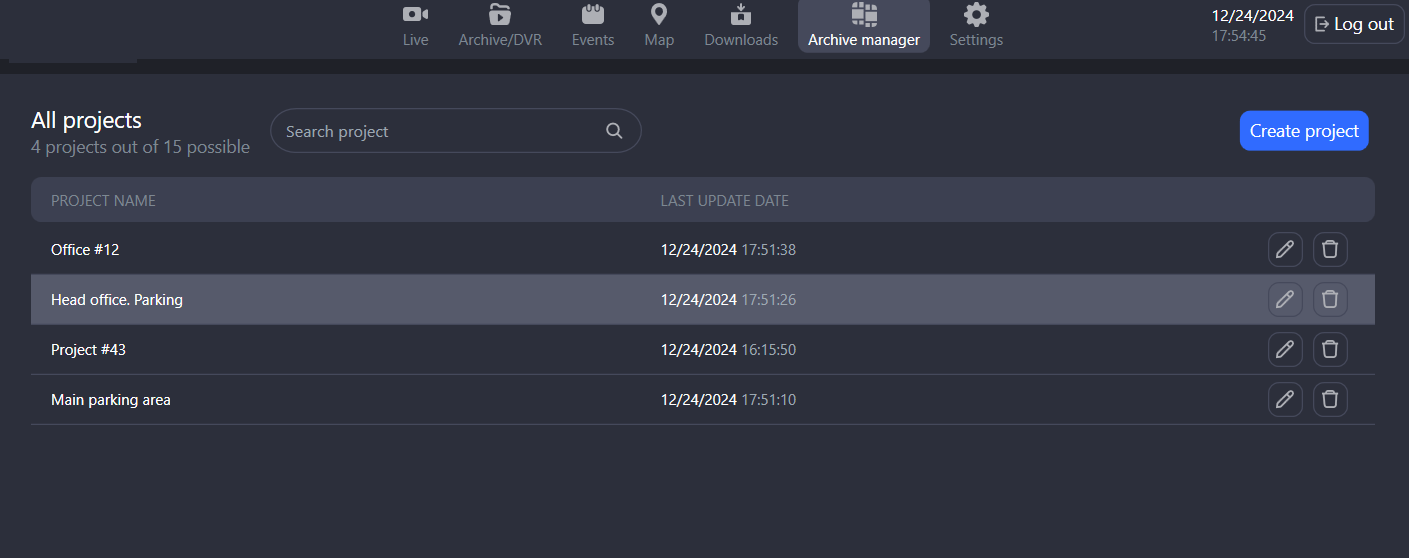Edit the Office #12 project

pyautogui.click(x=1285, y=250)
